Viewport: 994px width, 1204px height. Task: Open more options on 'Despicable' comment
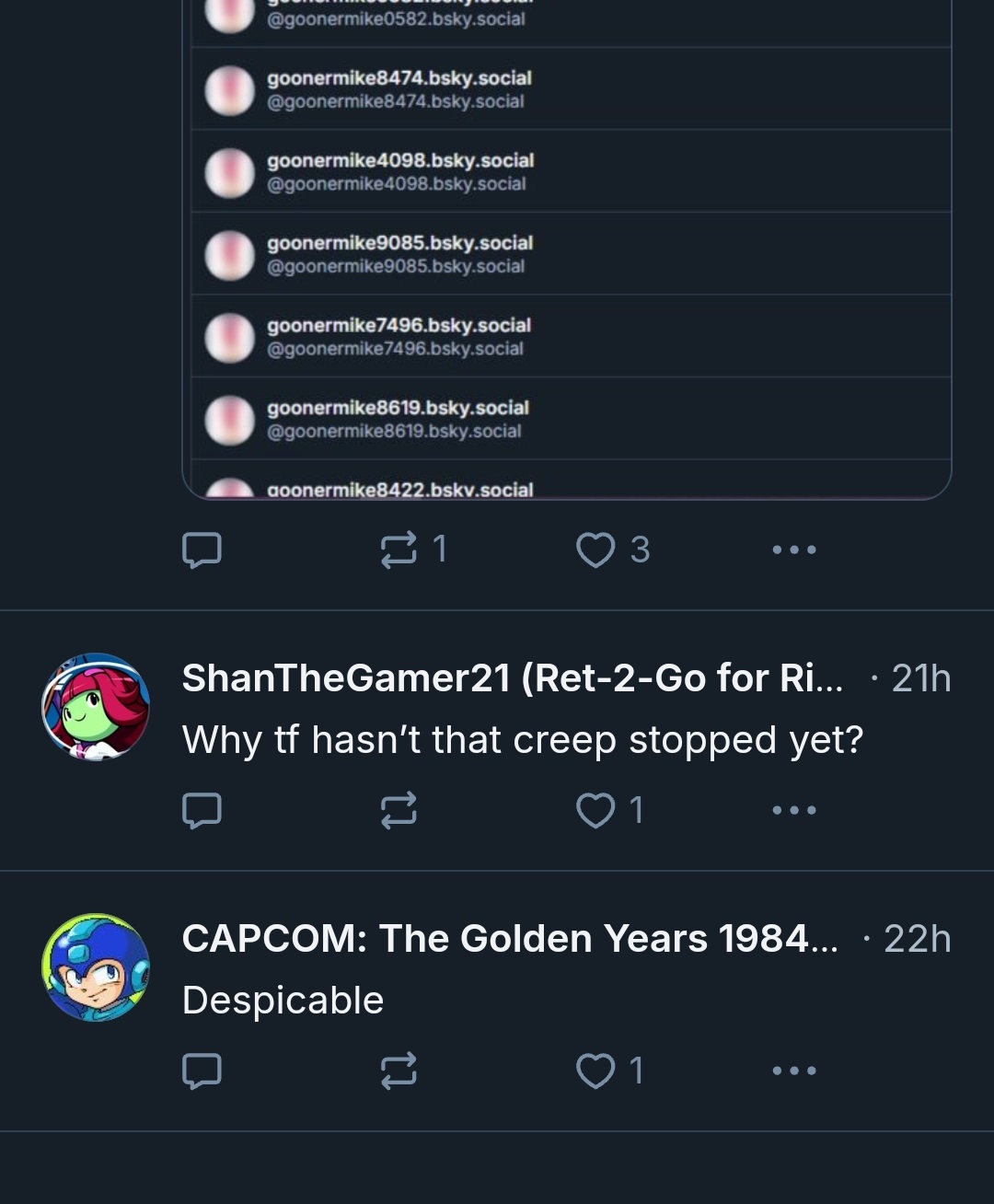(794, 1071)
